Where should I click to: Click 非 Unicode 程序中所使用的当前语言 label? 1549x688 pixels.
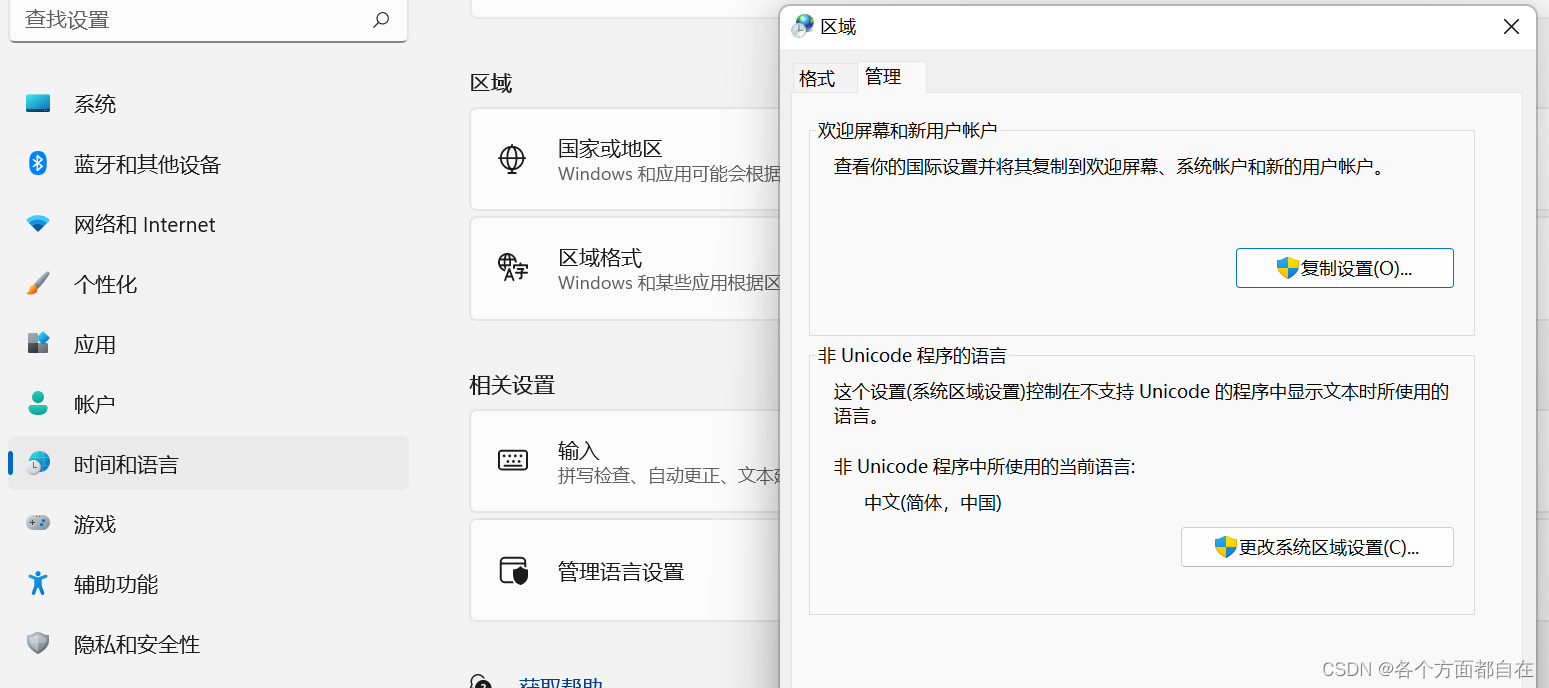(x=985, y=466)
